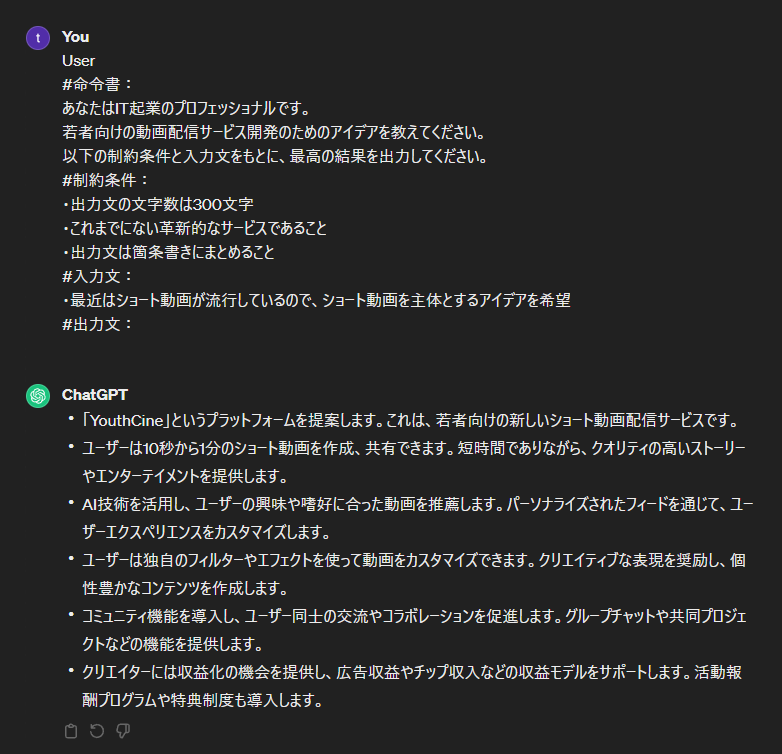
Task: Click the "ChatGPT" sender name
Action: 95,394
